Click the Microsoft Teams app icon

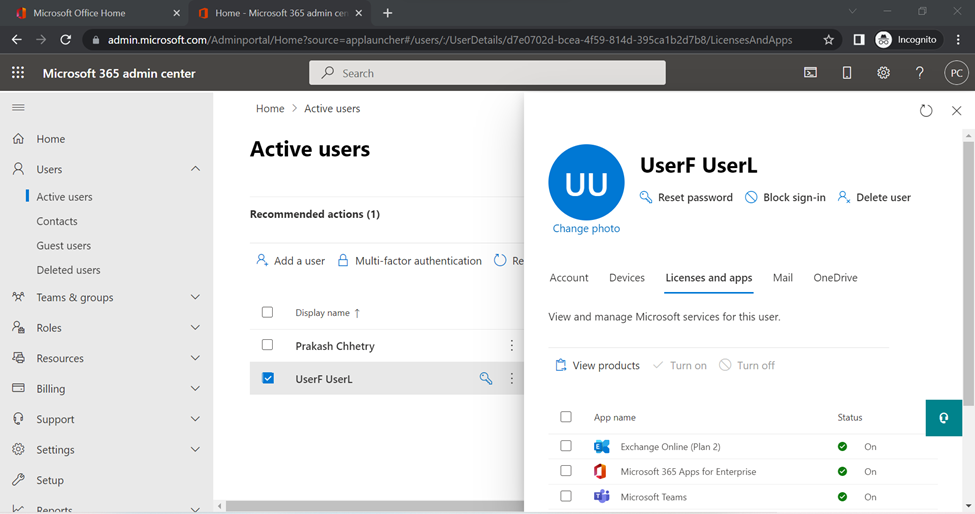click(601, 496)
